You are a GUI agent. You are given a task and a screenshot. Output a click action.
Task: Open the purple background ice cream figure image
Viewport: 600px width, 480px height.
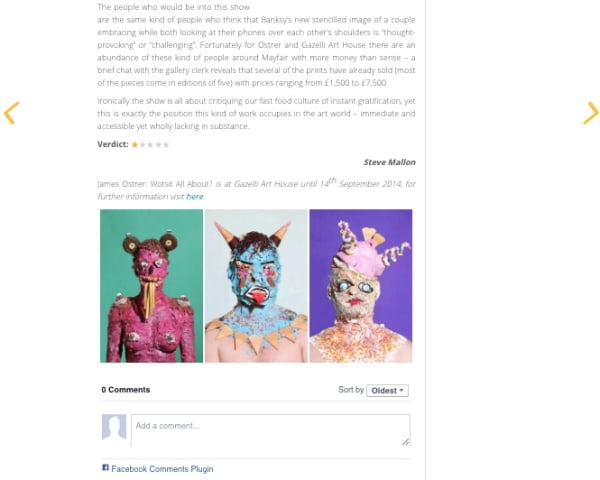coord(361,286)
